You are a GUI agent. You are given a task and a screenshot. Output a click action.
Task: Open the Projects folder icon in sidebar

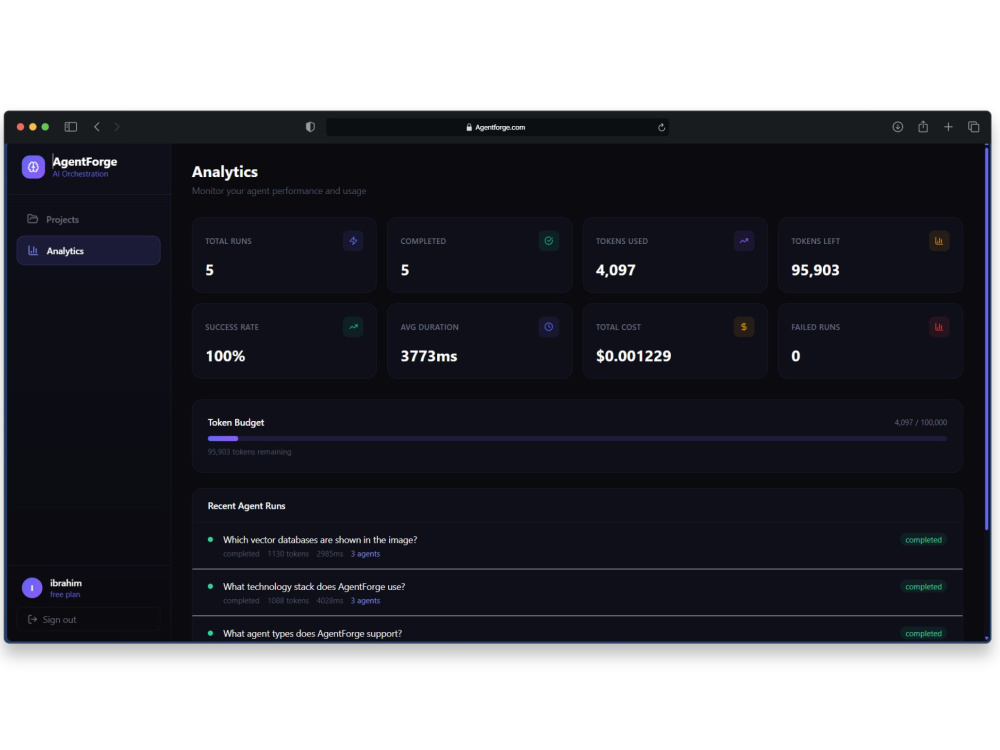[33, 219]
